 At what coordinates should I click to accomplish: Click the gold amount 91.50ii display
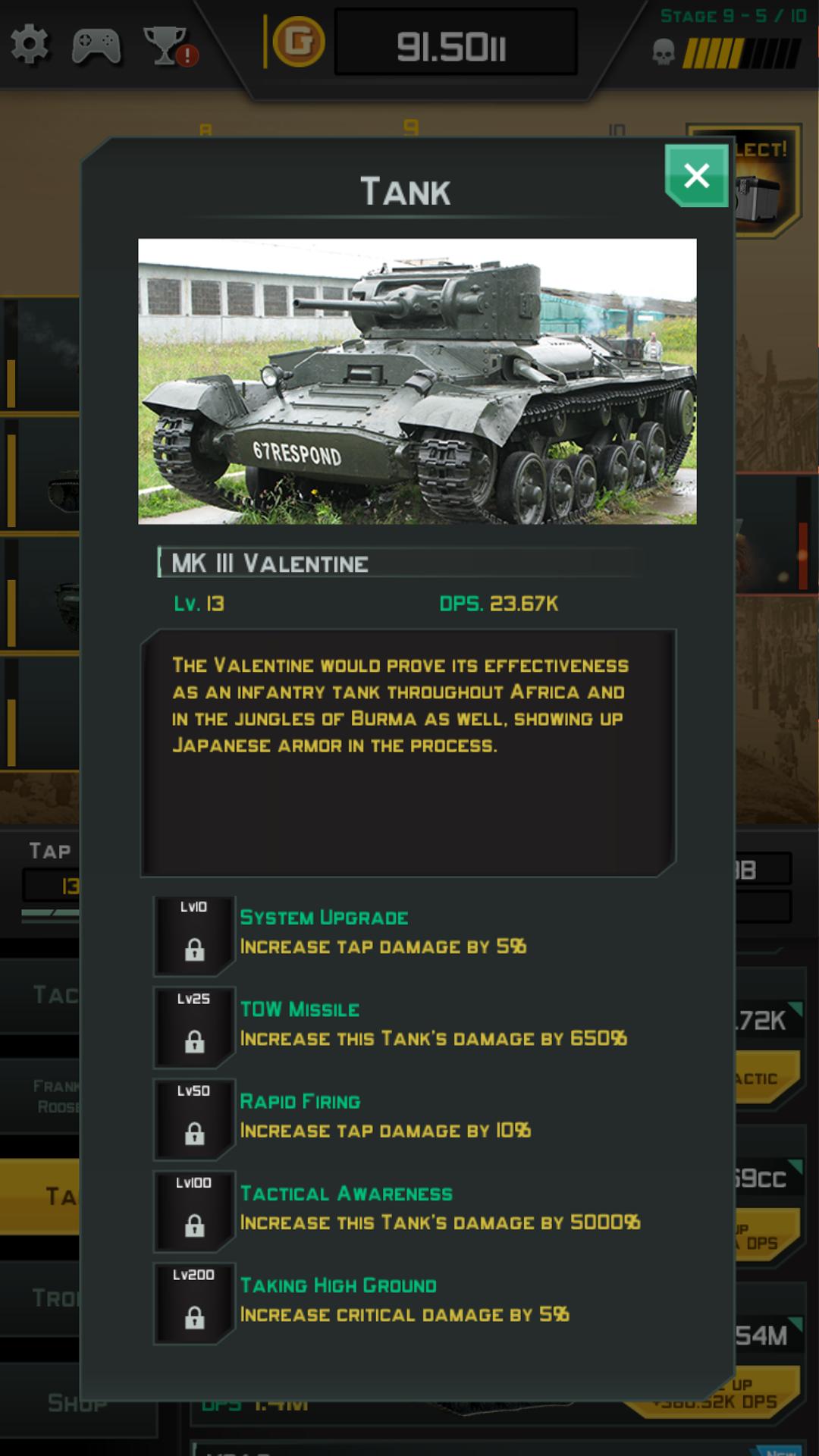(456, 42)
